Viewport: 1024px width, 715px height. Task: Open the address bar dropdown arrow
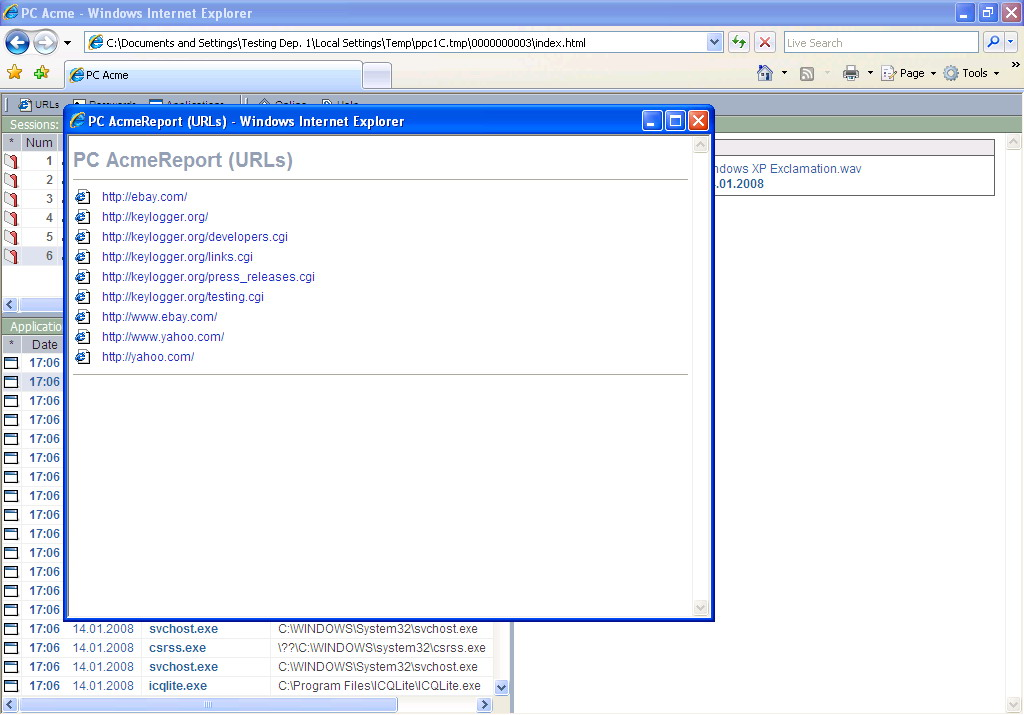click(x=714, y=42)
